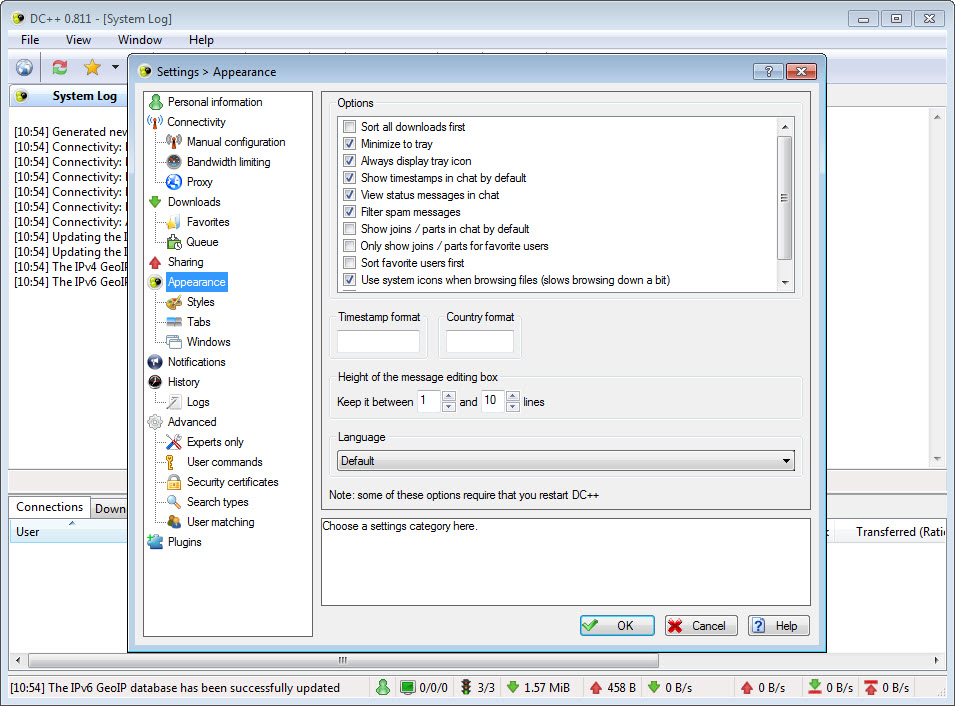Open the star toolbar dropdown arrow
The height and width of the screenshot is (706, 955).
[x=115, y=67]
